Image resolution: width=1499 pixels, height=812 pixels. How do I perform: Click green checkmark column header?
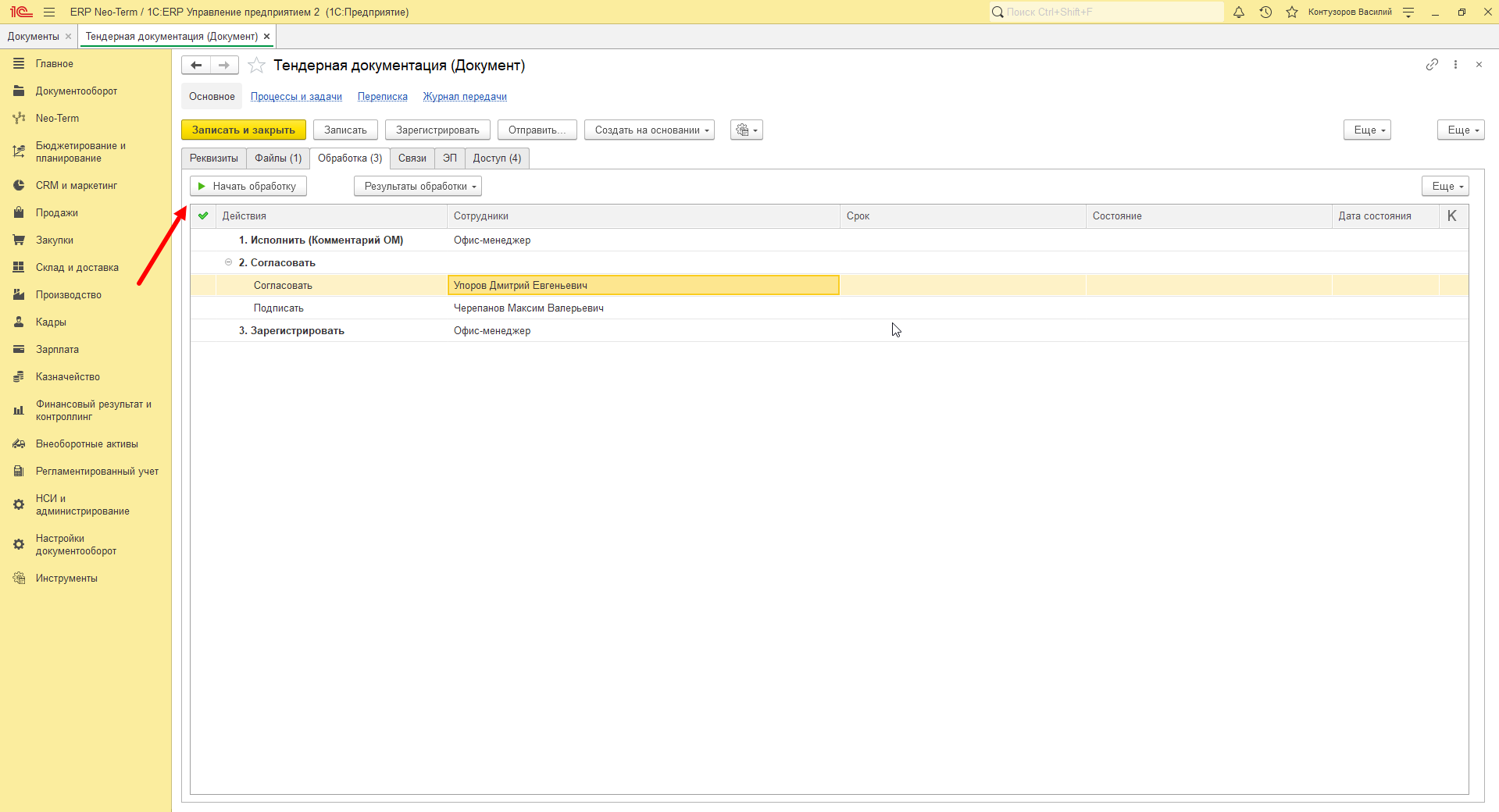203,216
